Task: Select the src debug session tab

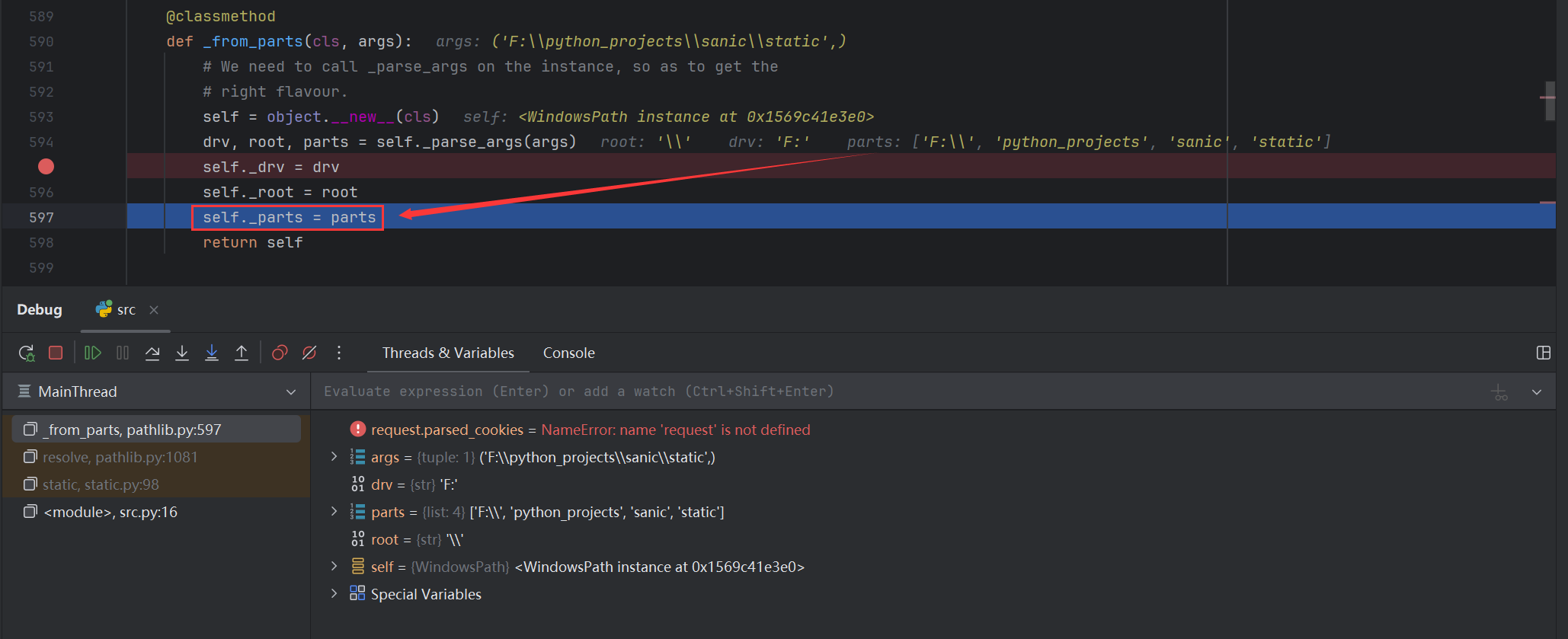Action: point(125,310)
